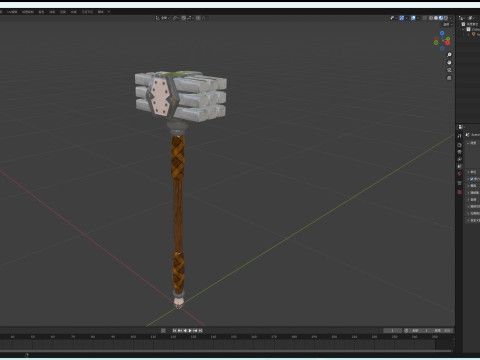Jump to start frame in timeline
480x360 pixels.
[174, 330]
